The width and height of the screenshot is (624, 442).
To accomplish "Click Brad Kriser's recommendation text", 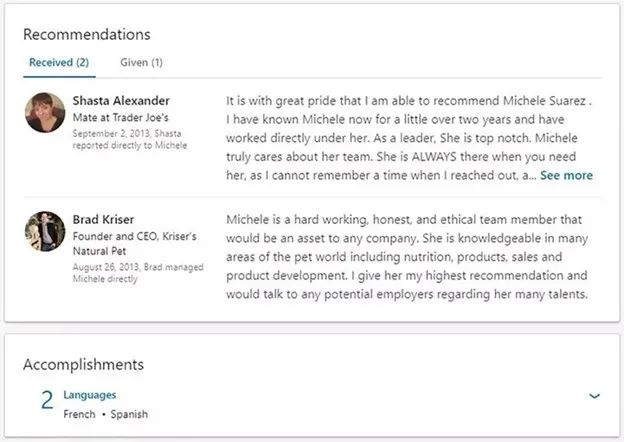I will point(407,257).
